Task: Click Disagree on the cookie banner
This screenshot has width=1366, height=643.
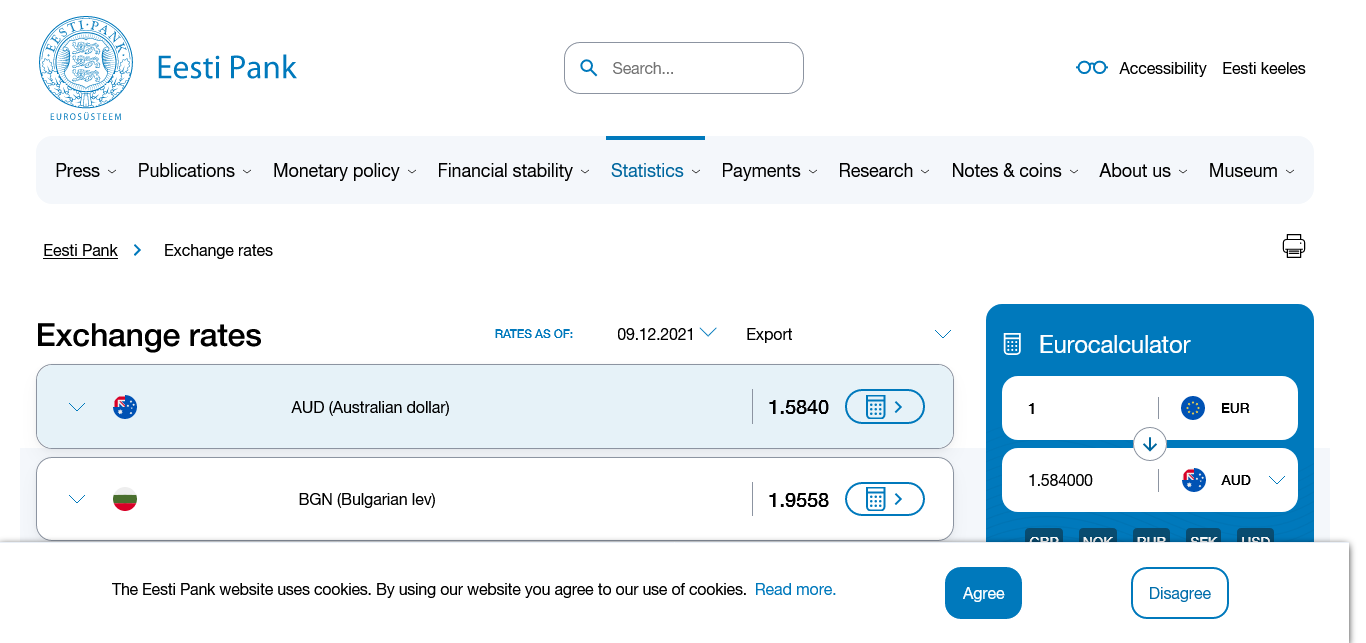Action: pos(1179,593)
